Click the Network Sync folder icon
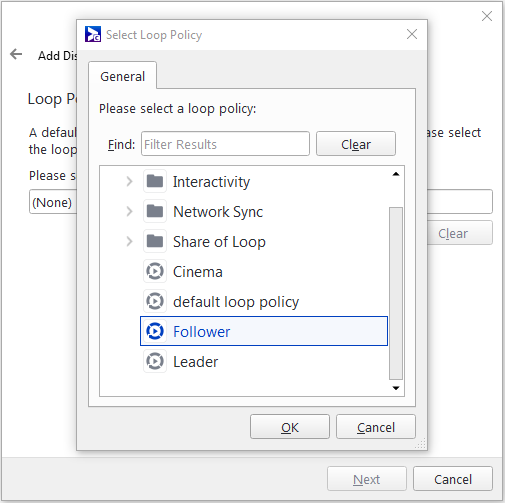 (155, 211)
